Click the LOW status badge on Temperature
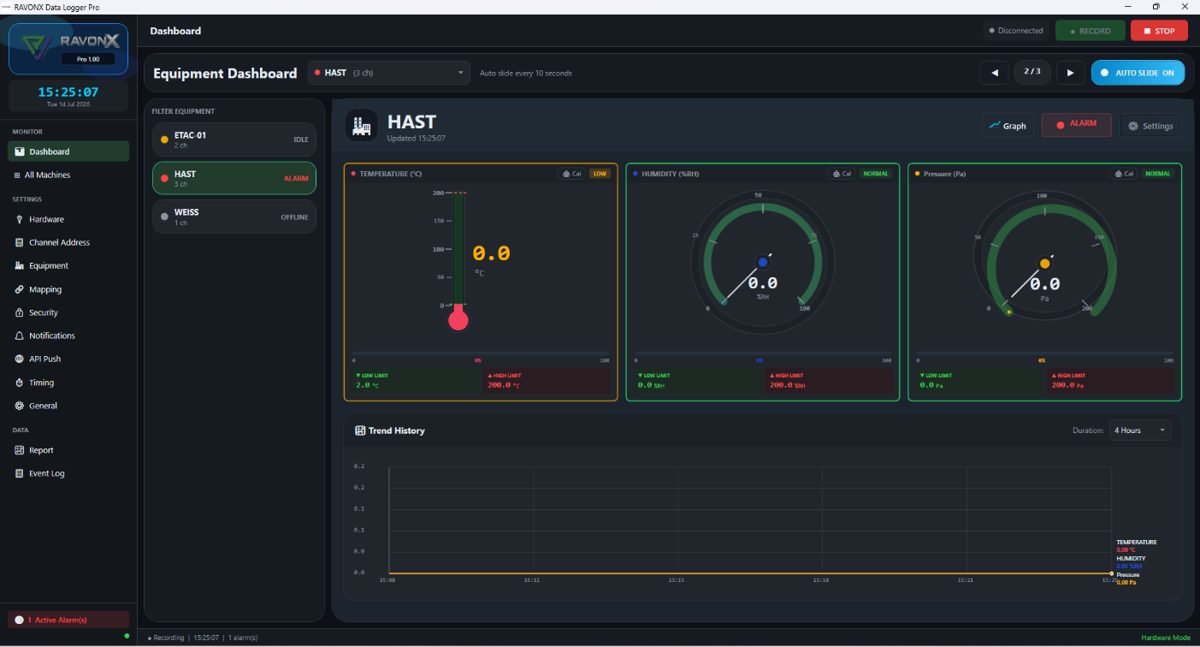Image resolution: width=1200 pixels, height=647 pixels. point(599,174)
